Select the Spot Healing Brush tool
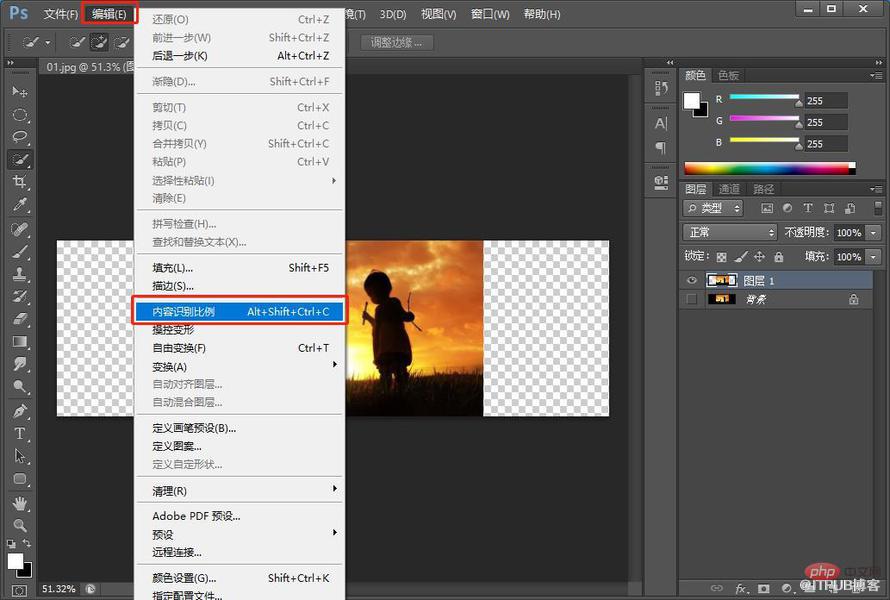Viewport: 890px width, 600px height. 20,229
